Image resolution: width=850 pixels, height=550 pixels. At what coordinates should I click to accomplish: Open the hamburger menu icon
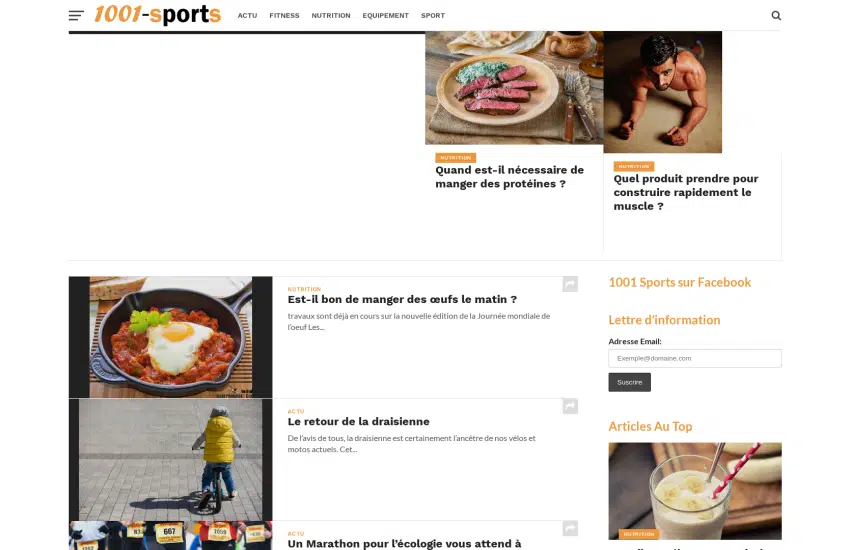76,16
